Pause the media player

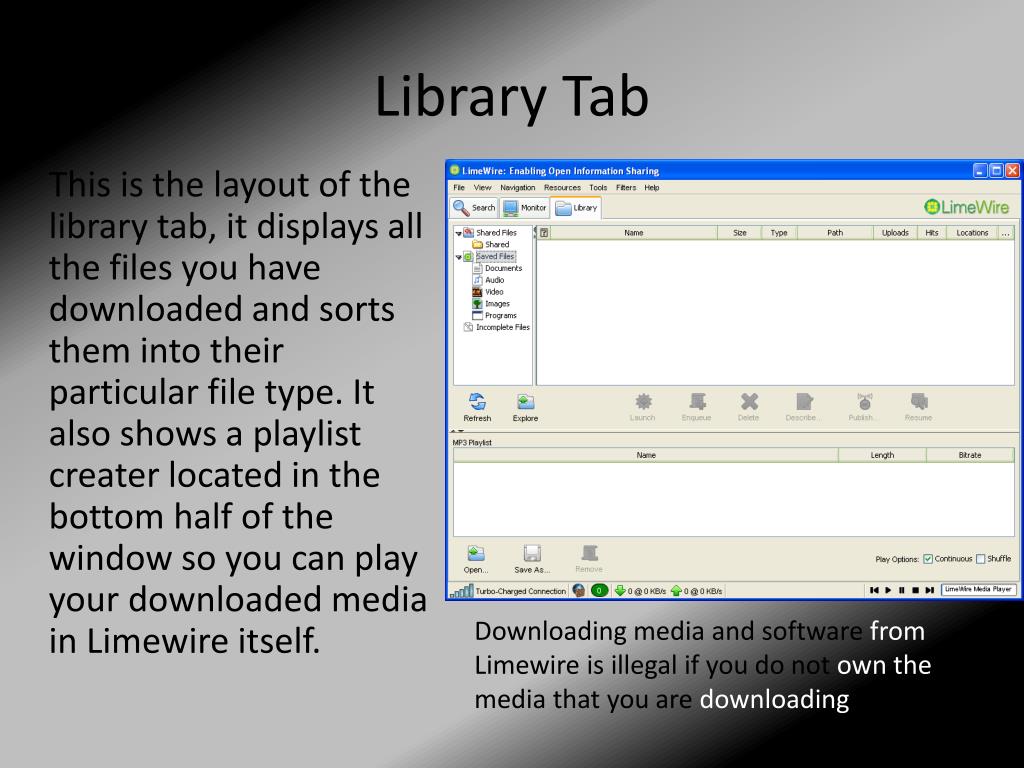point(901,590)
